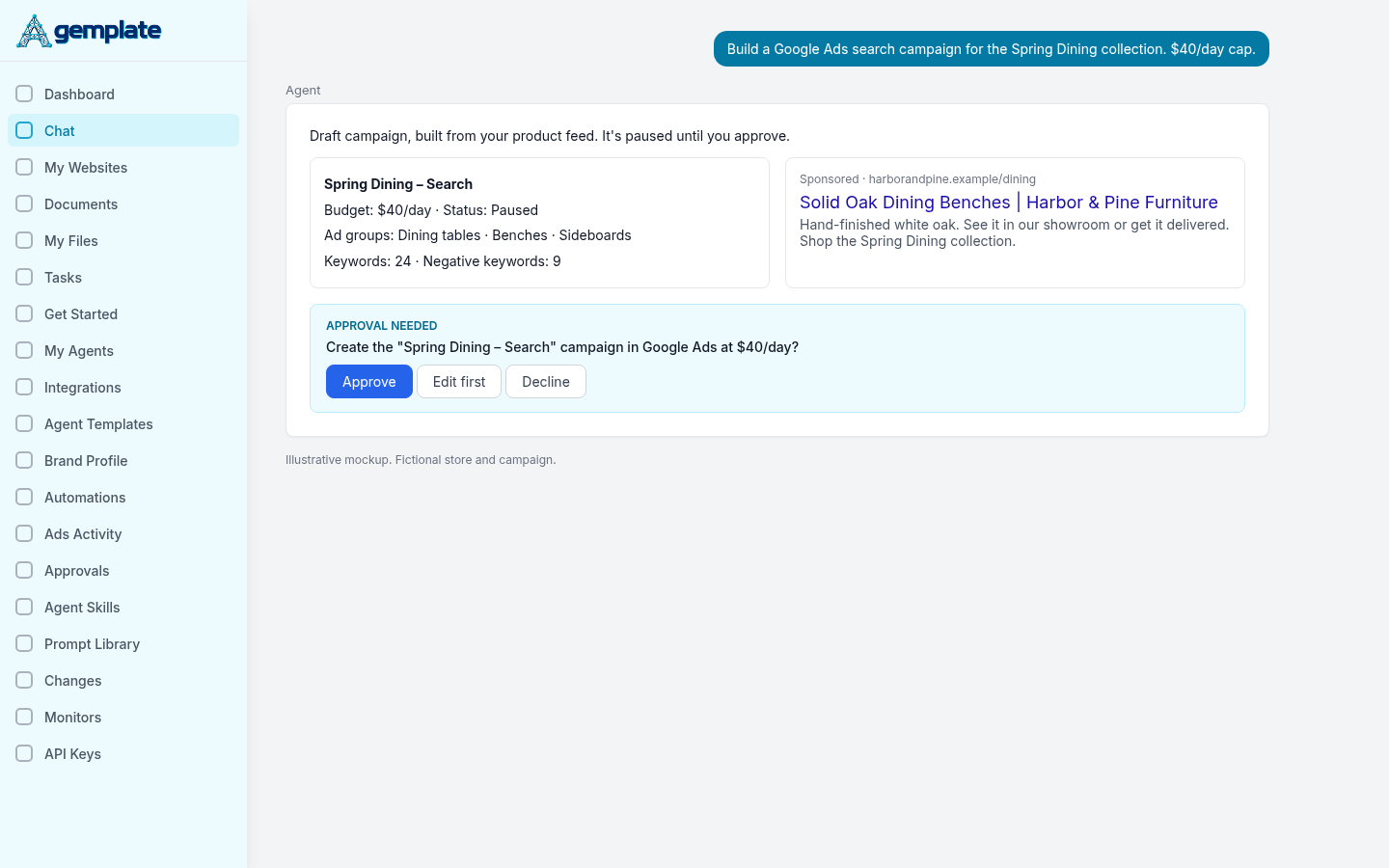Decline the campaign approval request
Viewport: 1389px width, 868px height.
pyautogui.click(x=546, y=381)
